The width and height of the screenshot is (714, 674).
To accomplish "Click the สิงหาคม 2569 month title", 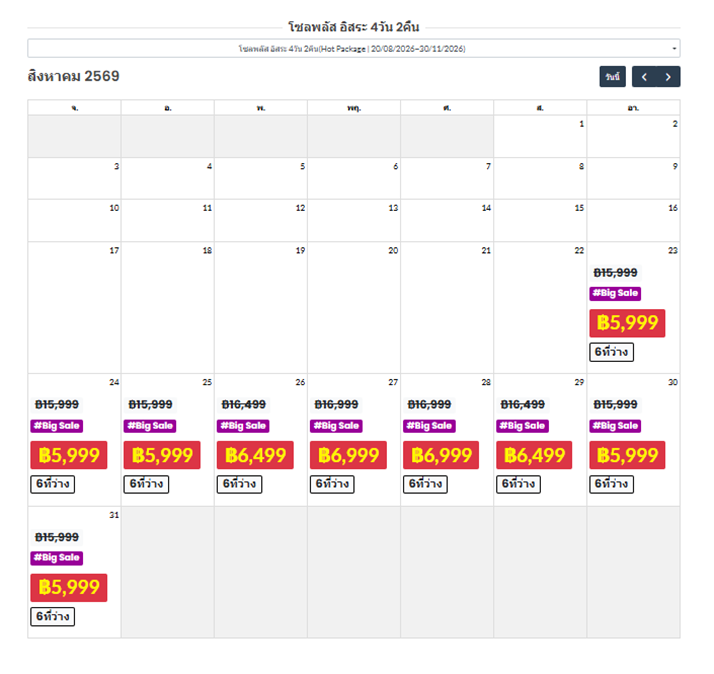I will pos(73,76).
